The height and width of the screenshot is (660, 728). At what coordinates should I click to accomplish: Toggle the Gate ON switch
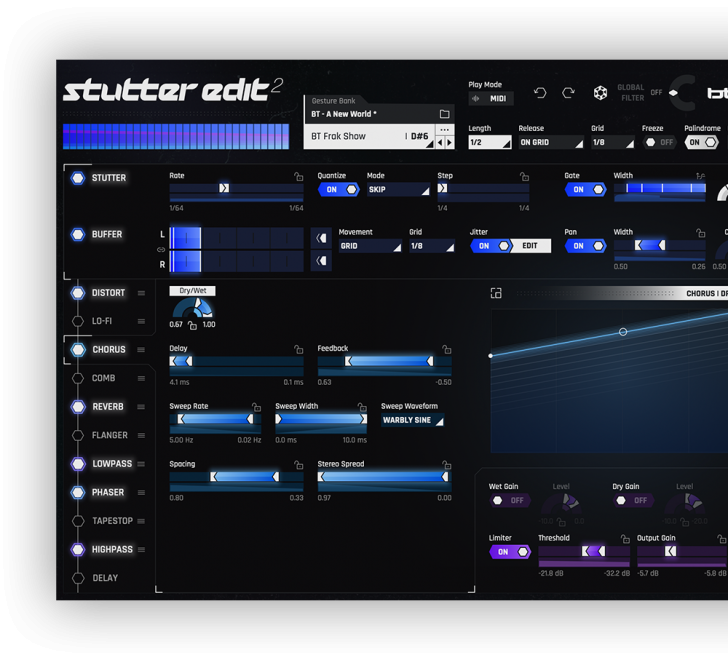click(x=585, y=189)
